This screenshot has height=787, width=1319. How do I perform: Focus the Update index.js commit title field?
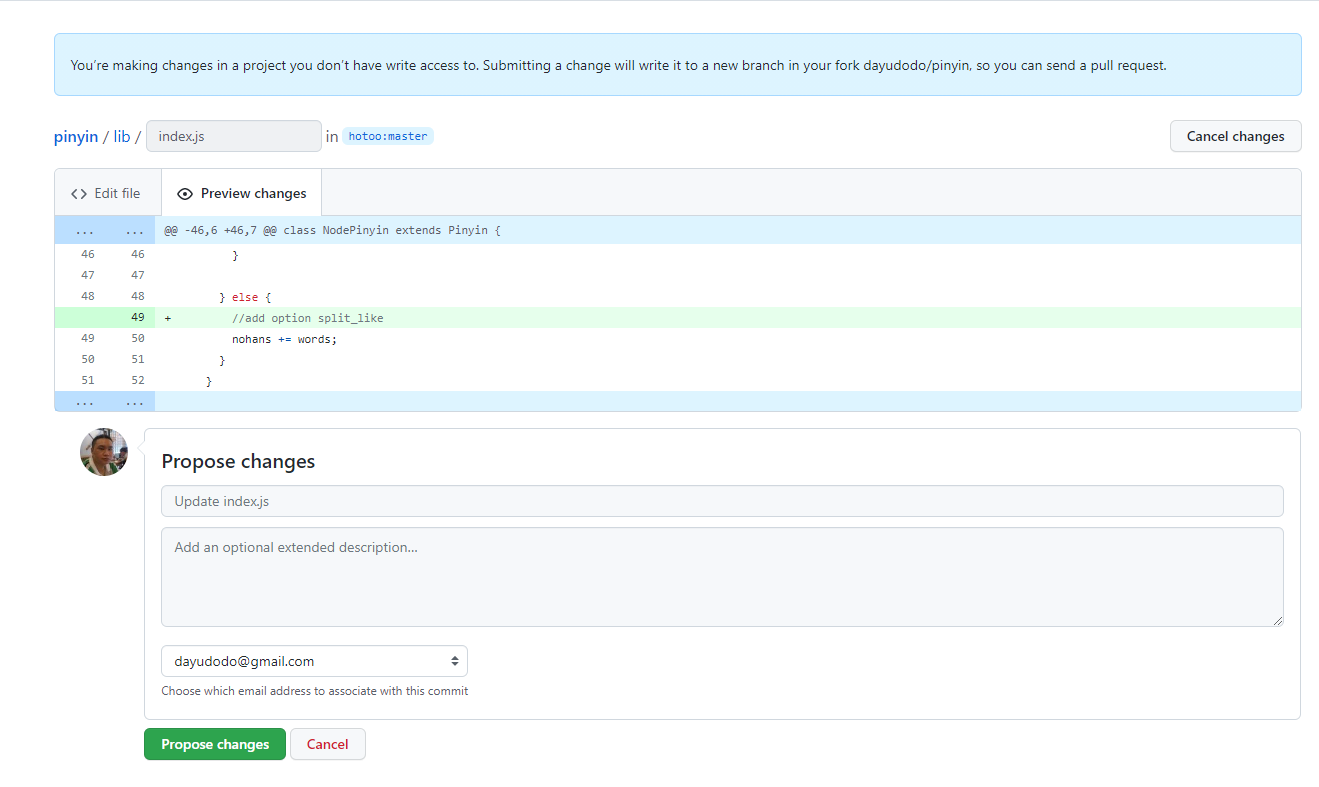[x=722, y=501]
